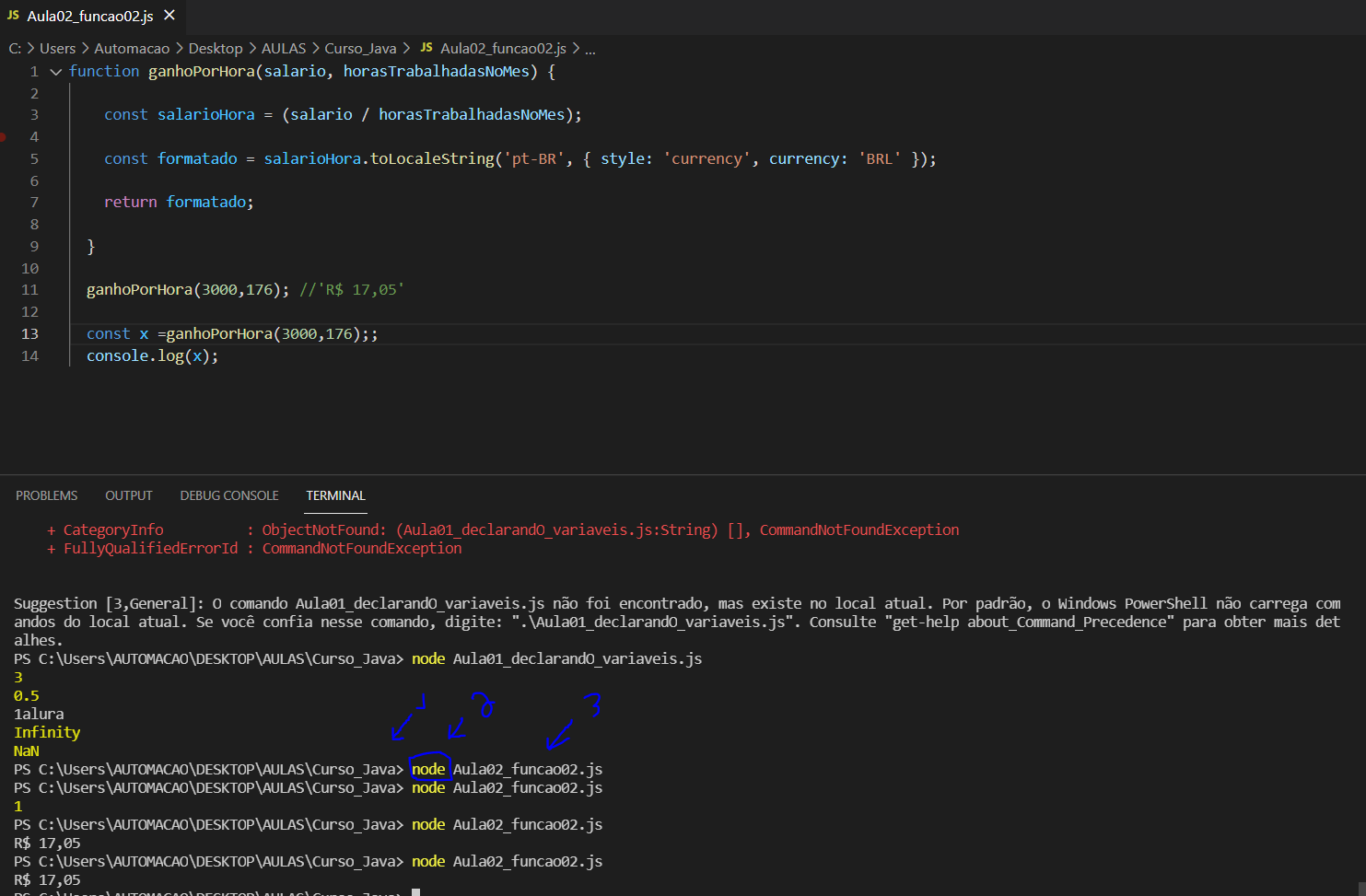
Task: Click the 'CategoryInfo' error line in terminal
Action: (x=503, y=530)
